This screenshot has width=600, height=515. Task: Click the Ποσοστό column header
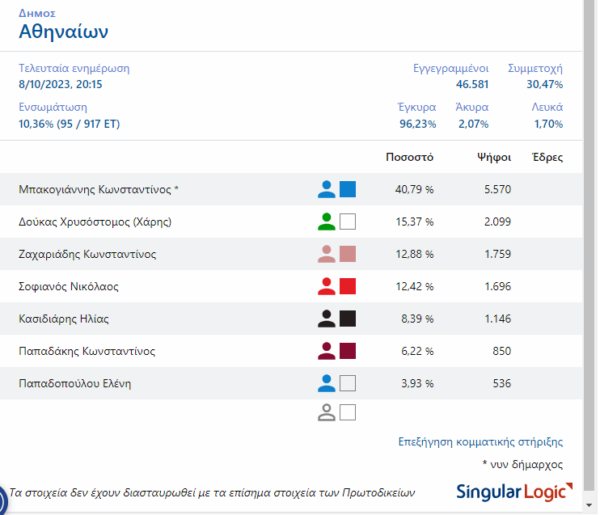409,157
